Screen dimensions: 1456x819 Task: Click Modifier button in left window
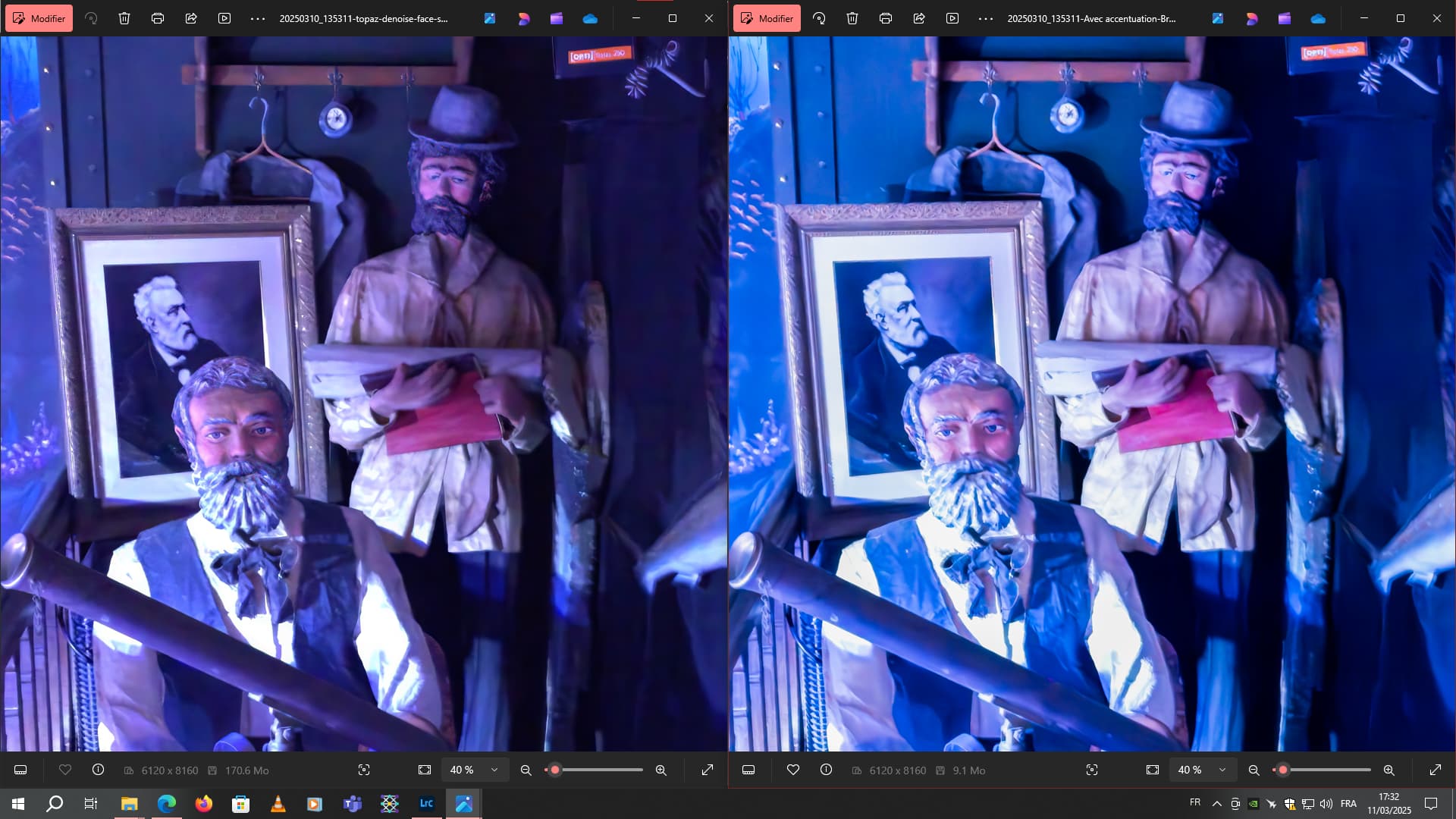(x=39, y=18)
